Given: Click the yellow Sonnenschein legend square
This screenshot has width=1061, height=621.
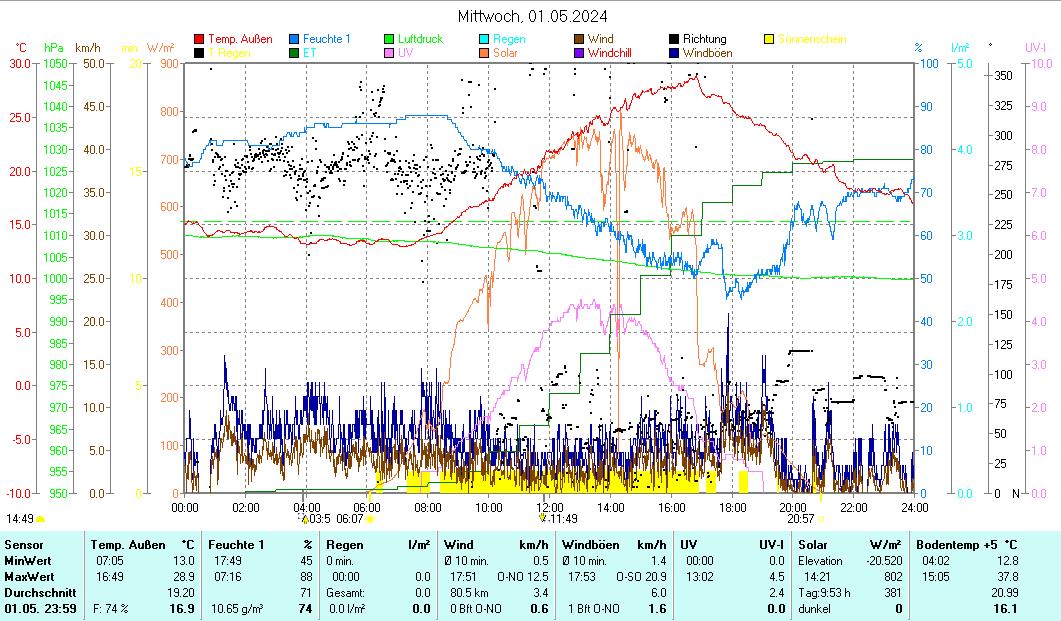Looking at the screenshot, I should 769,39.
